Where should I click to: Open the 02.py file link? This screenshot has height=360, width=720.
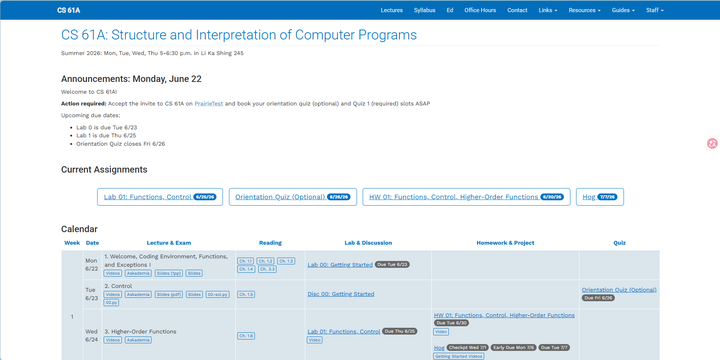[112, 303]
